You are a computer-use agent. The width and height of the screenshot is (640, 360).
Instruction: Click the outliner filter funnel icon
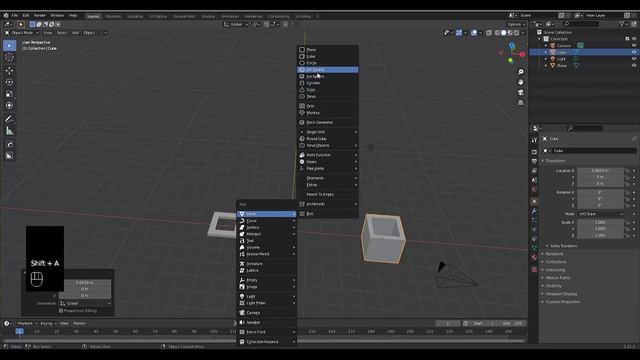pos(621,24)
